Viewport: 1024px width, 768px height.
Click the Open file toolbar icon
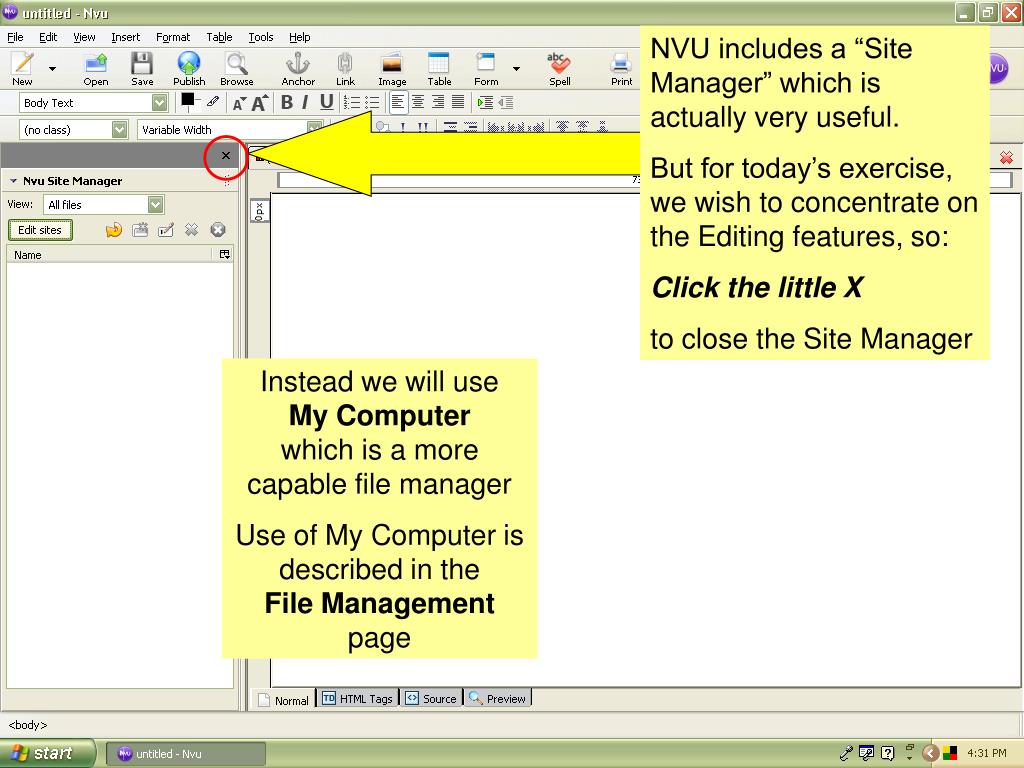(96, 63)
